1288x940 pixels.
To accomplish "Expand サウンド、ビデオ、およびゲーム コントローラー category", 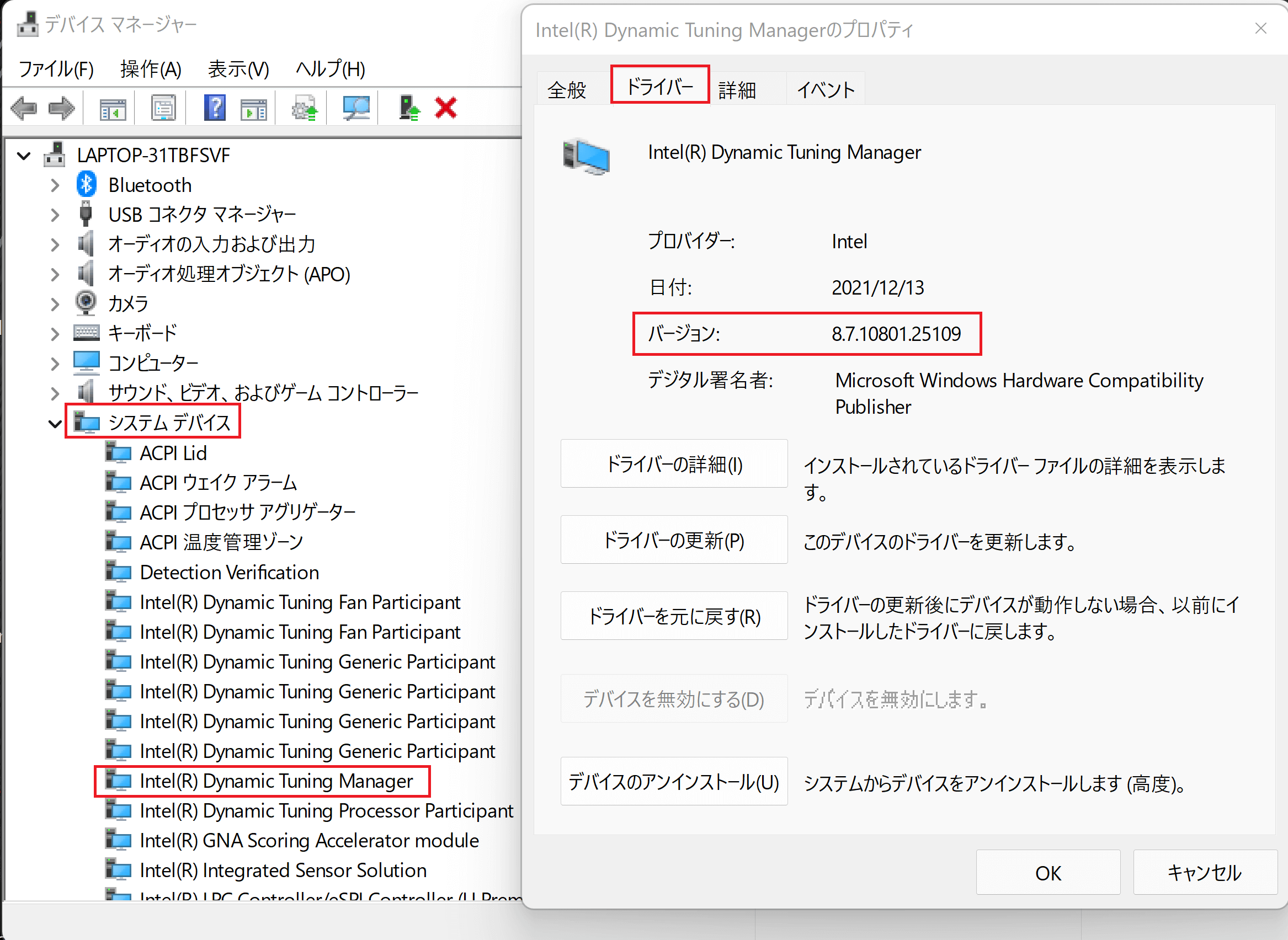I will 55,393.
